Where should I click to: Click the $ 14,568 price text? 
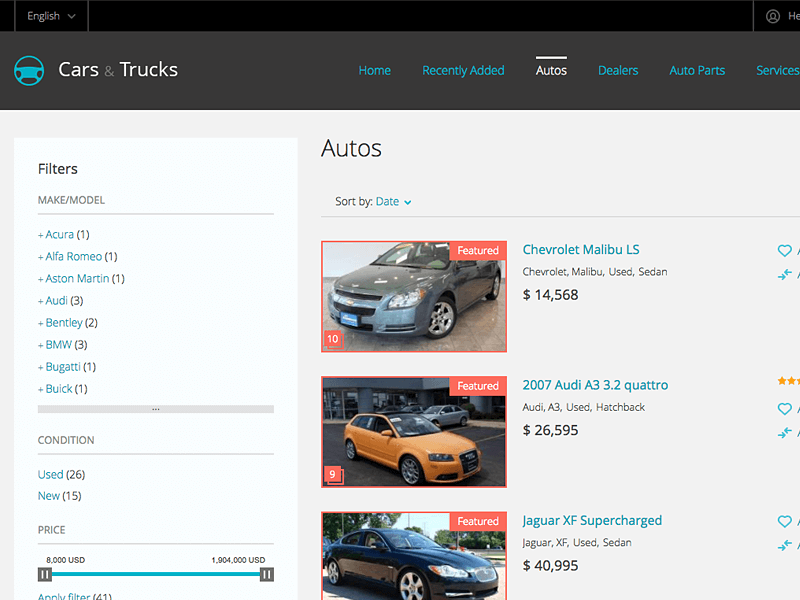coord(550,295)
